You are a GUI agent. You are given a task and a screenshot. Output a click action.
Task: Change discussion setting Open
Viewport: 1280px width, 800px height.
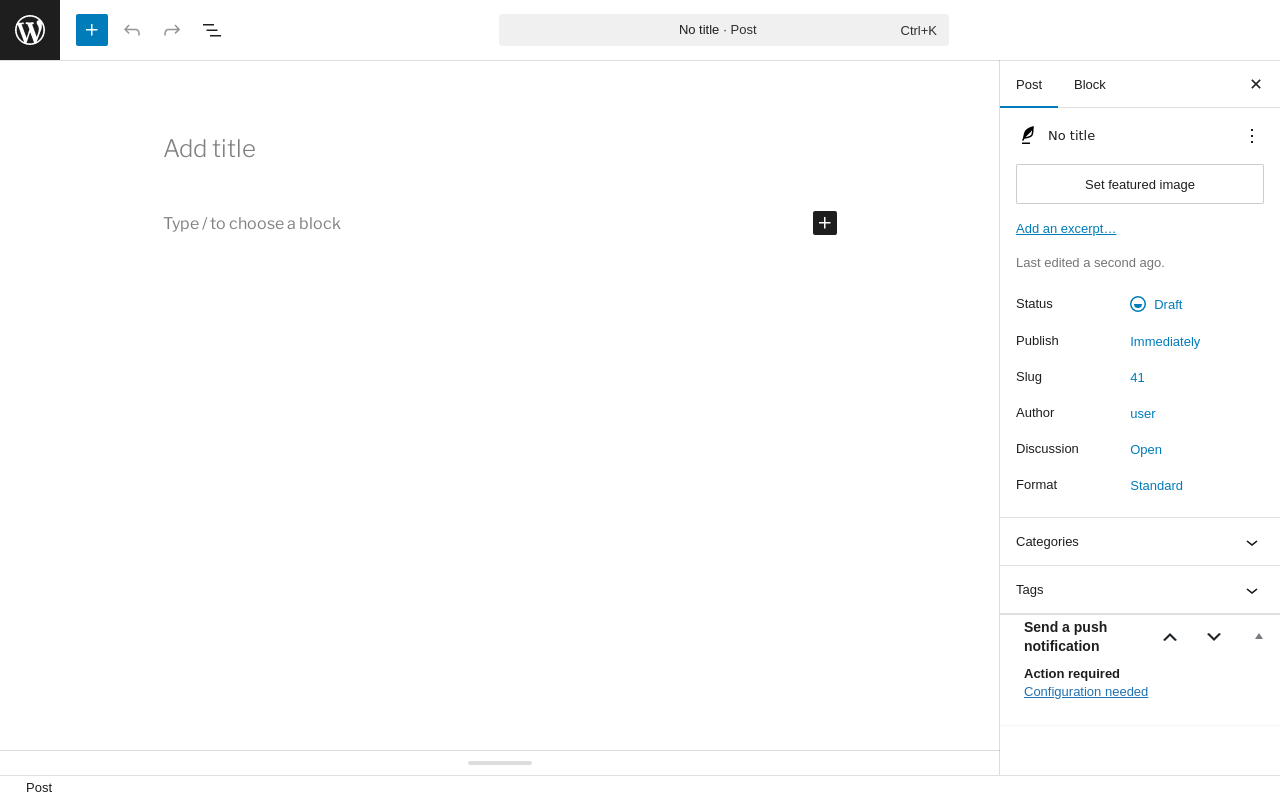1146,449
